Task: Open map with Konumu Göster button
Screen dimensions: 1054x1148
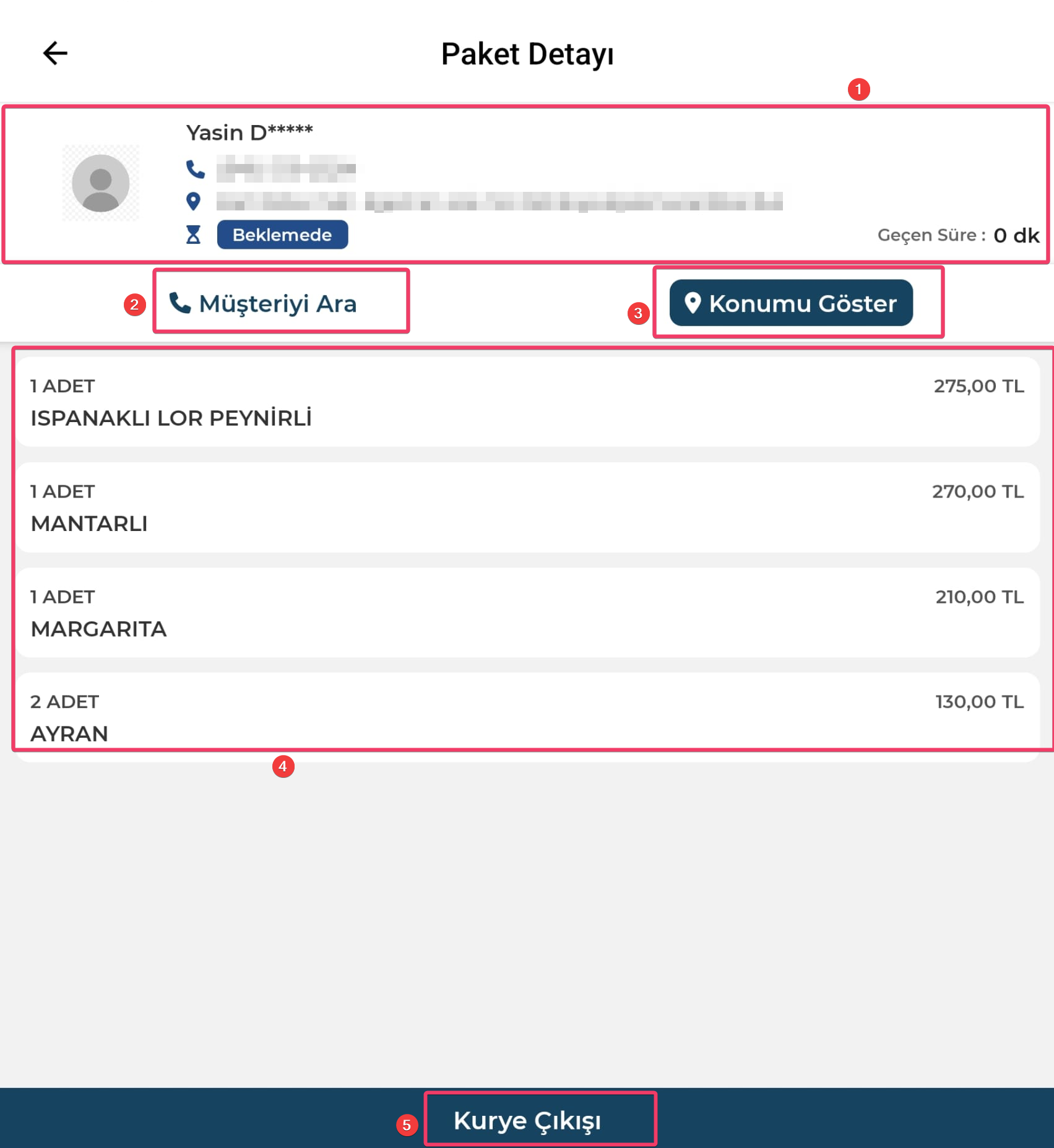Action: coord(791,303)
